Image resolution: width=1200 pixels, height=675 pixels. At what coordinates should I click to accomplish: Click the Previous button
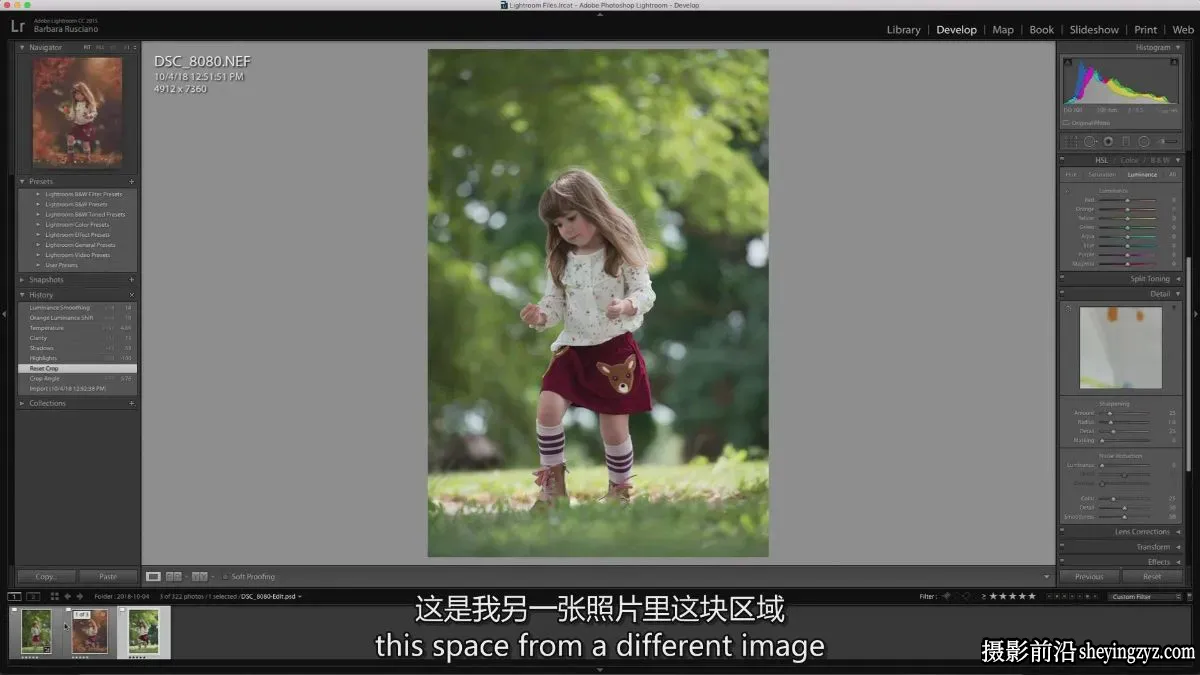point(1089,577)
